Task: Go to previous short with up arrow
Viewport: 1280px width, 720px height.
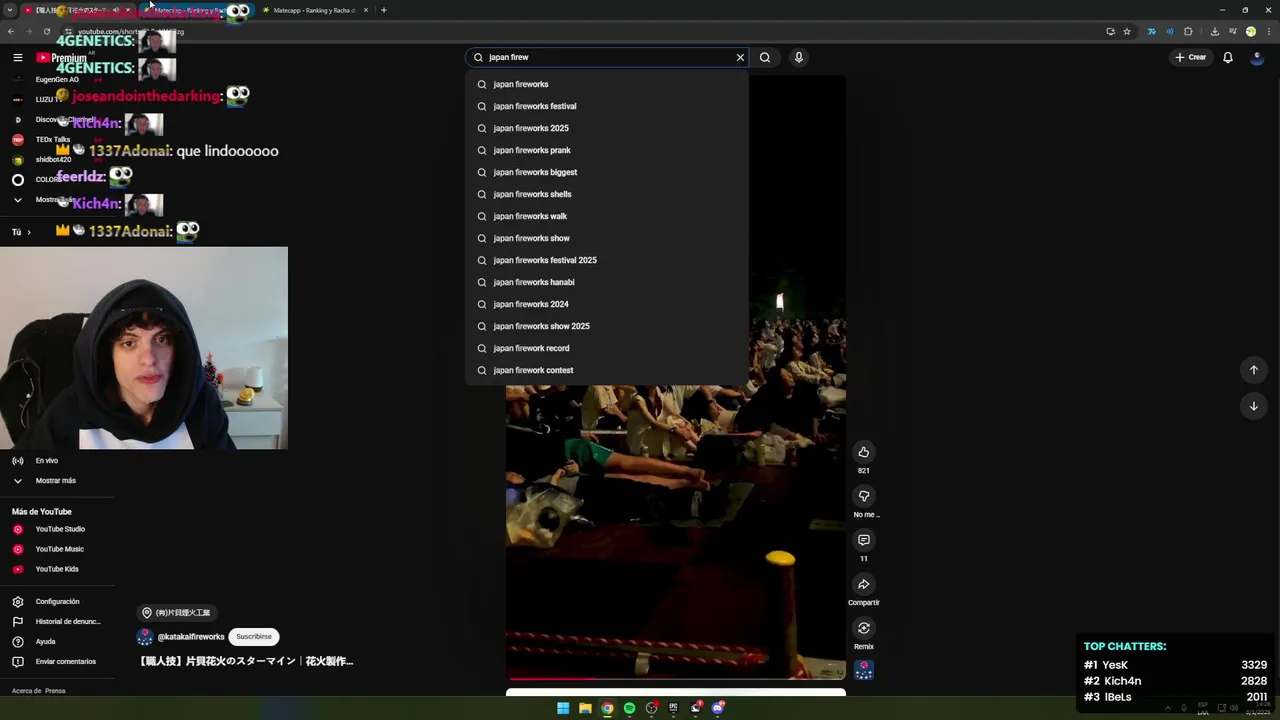Action: (1254, 370)
